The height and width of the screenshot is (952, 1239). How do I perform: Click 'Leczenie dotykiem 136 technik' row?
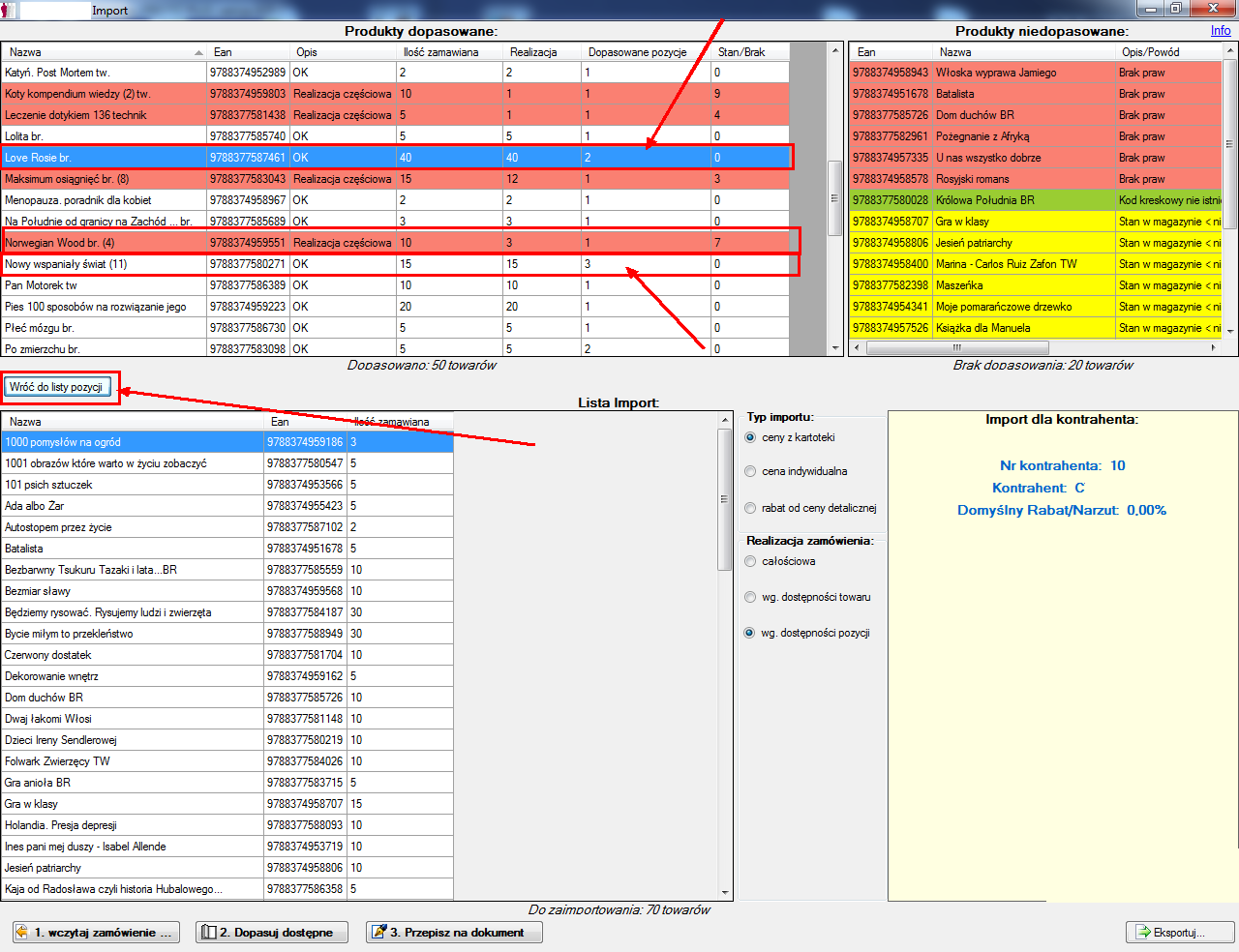[x=395, y=115]
